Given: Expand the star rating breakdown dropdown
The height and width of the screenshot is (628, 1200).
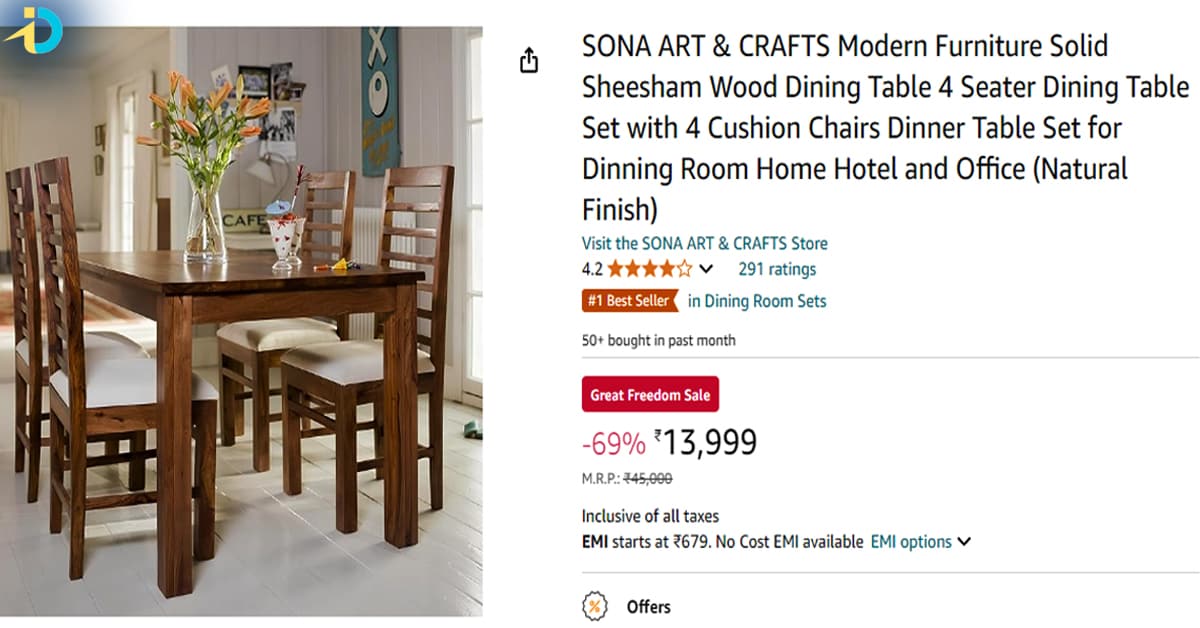Looking at the screenshot, I should (707, 268).
